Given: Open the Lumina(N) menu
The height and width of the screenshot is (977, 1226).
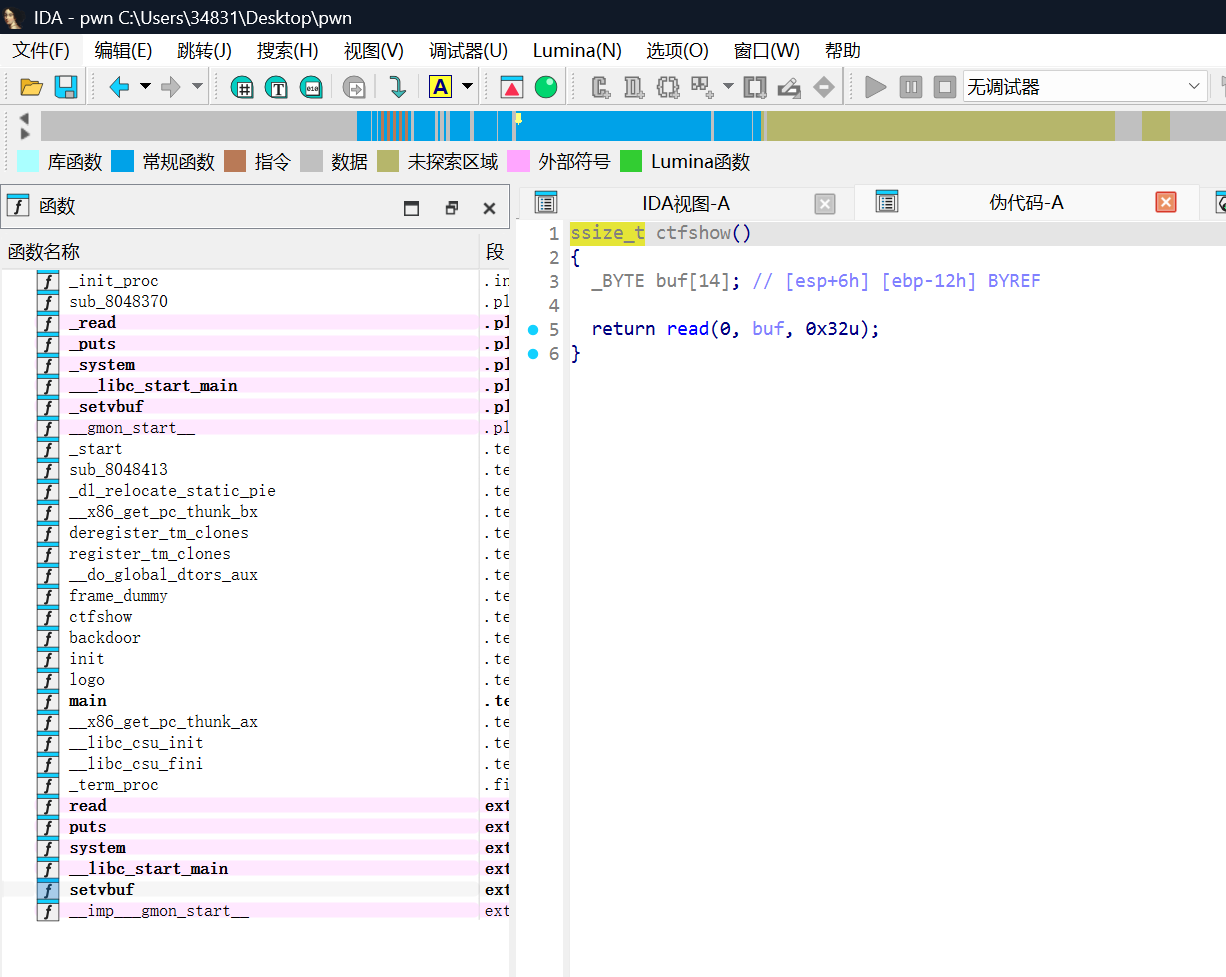Looking at the screenshot, I should pos(577,50).
